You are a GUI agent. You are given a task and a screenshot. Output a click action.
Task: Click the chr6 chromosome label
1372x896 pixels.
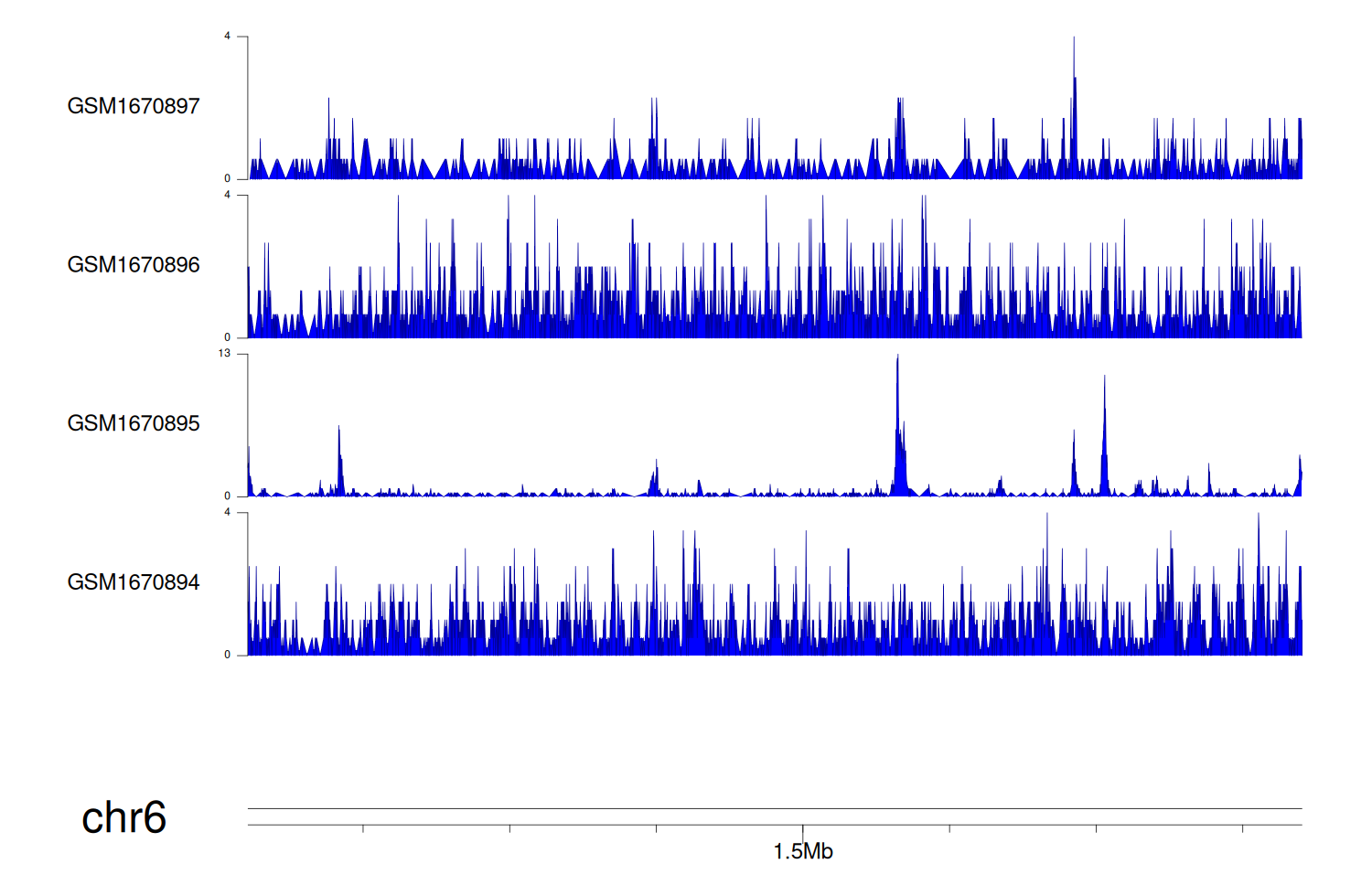(x=123, y=817)
